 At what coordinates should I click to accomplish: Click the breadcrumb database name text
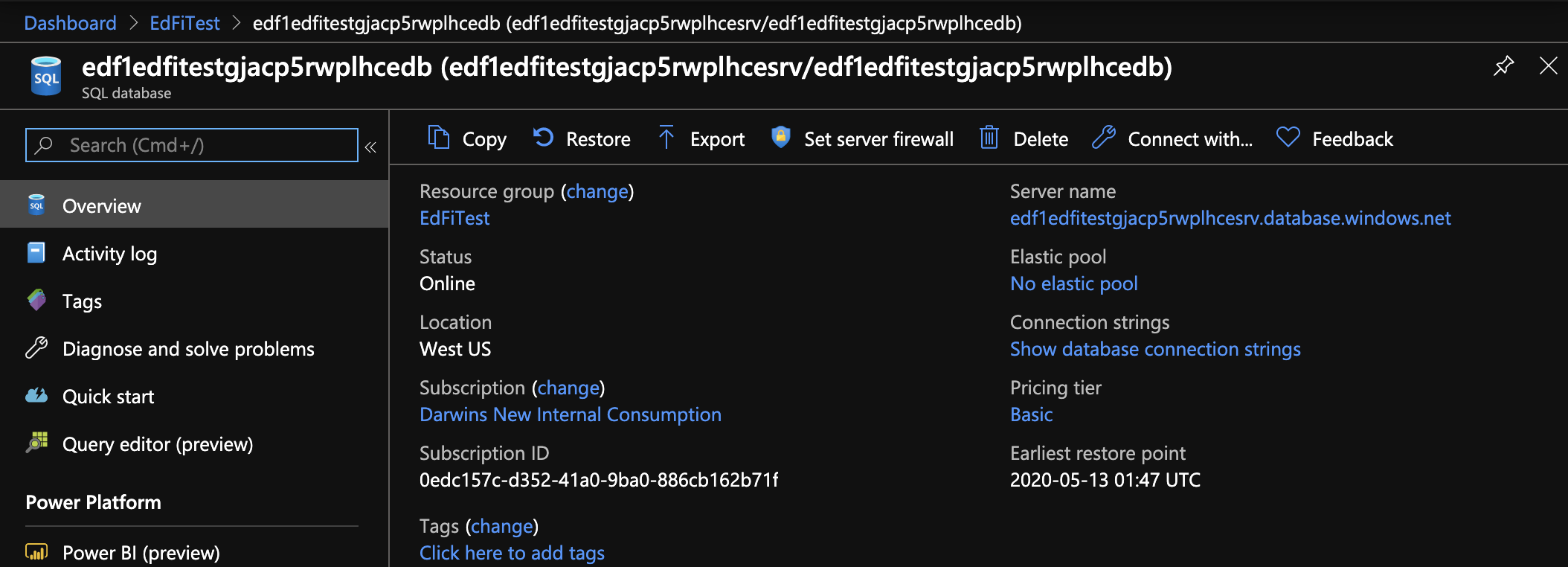(x=637, y=24)
